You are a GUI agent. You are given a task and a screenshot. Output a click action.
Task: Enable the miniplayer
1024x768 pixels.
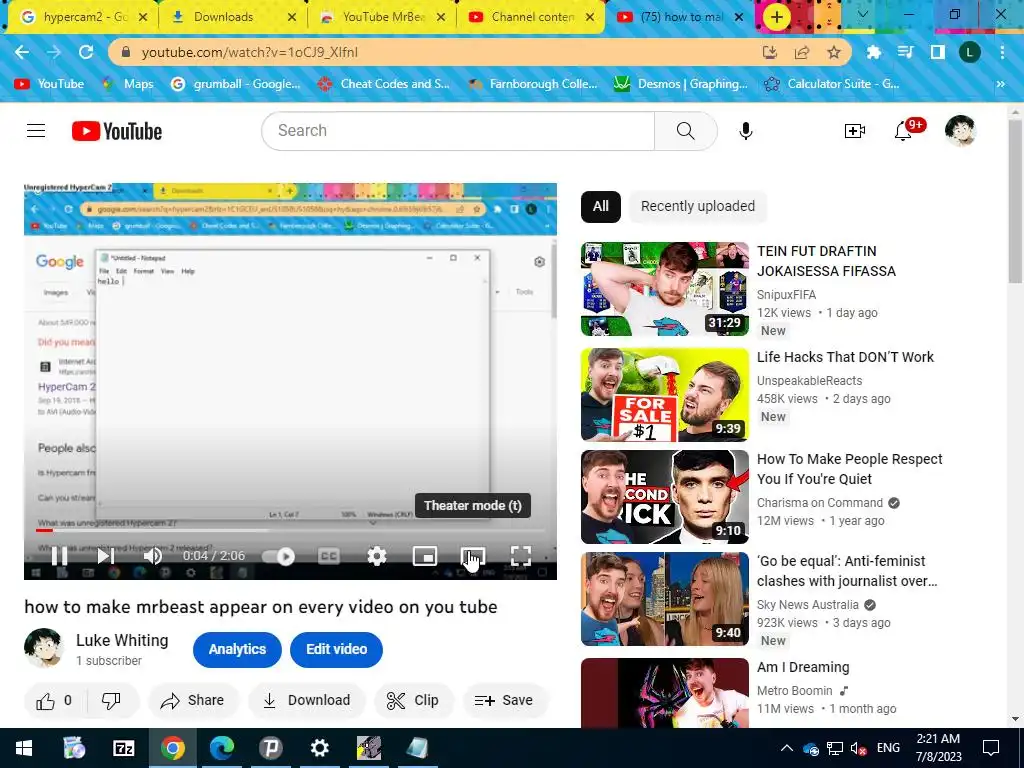point(425,556)
